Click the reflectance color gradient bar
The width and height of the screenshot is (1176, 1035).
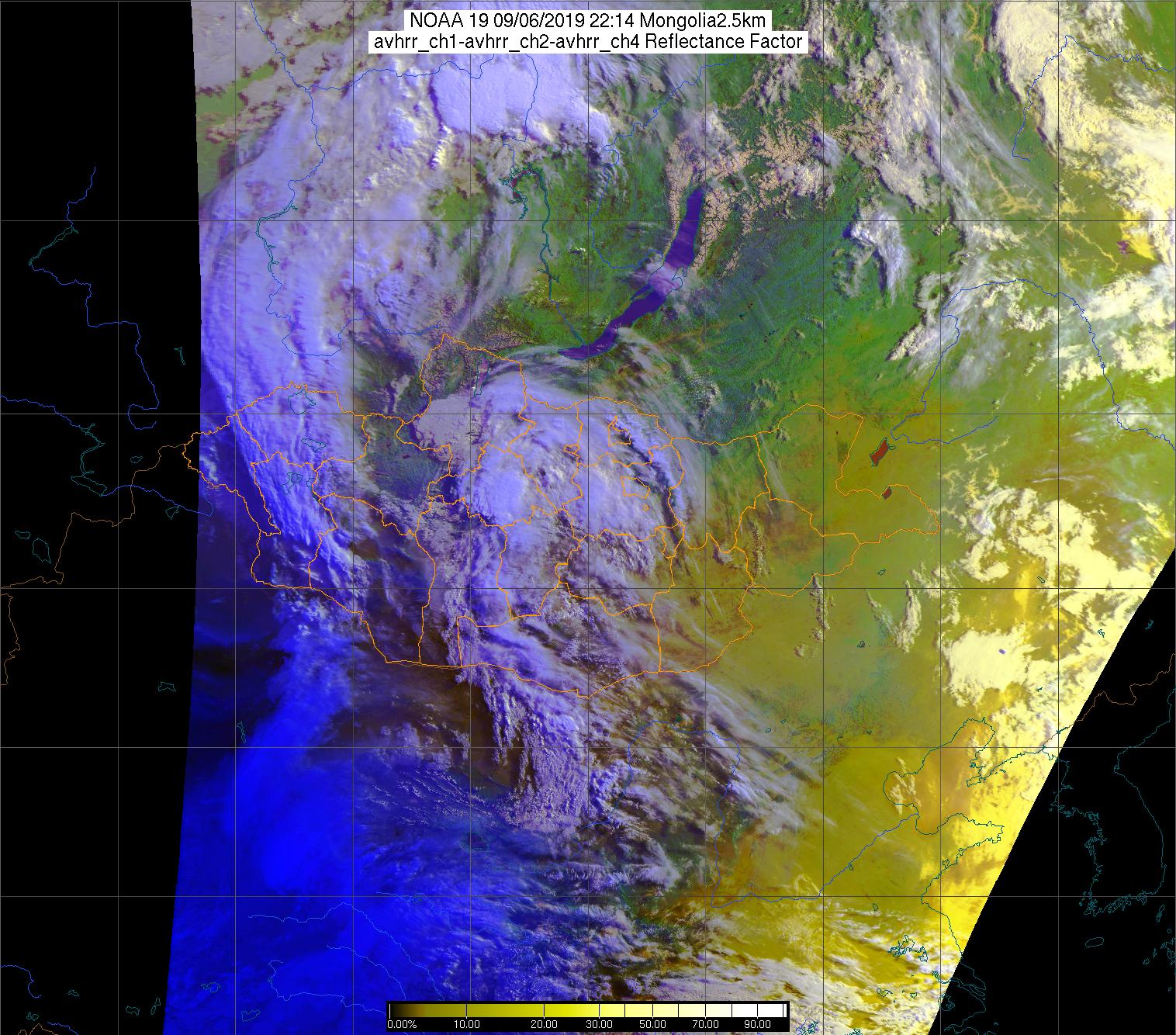click(587, 1010)
